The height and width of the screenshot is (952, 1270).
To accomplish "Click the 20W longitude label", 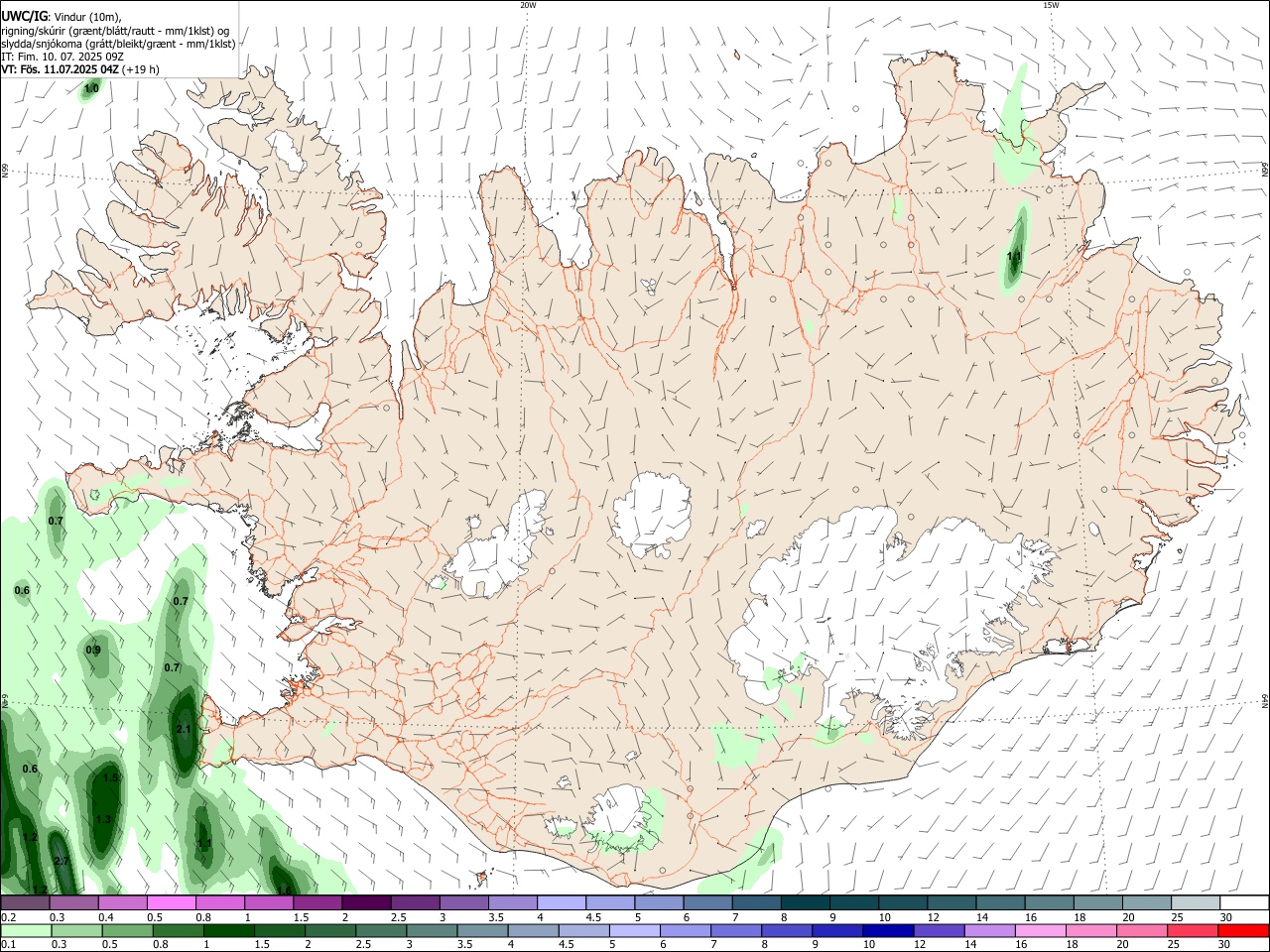I will 528,5.
